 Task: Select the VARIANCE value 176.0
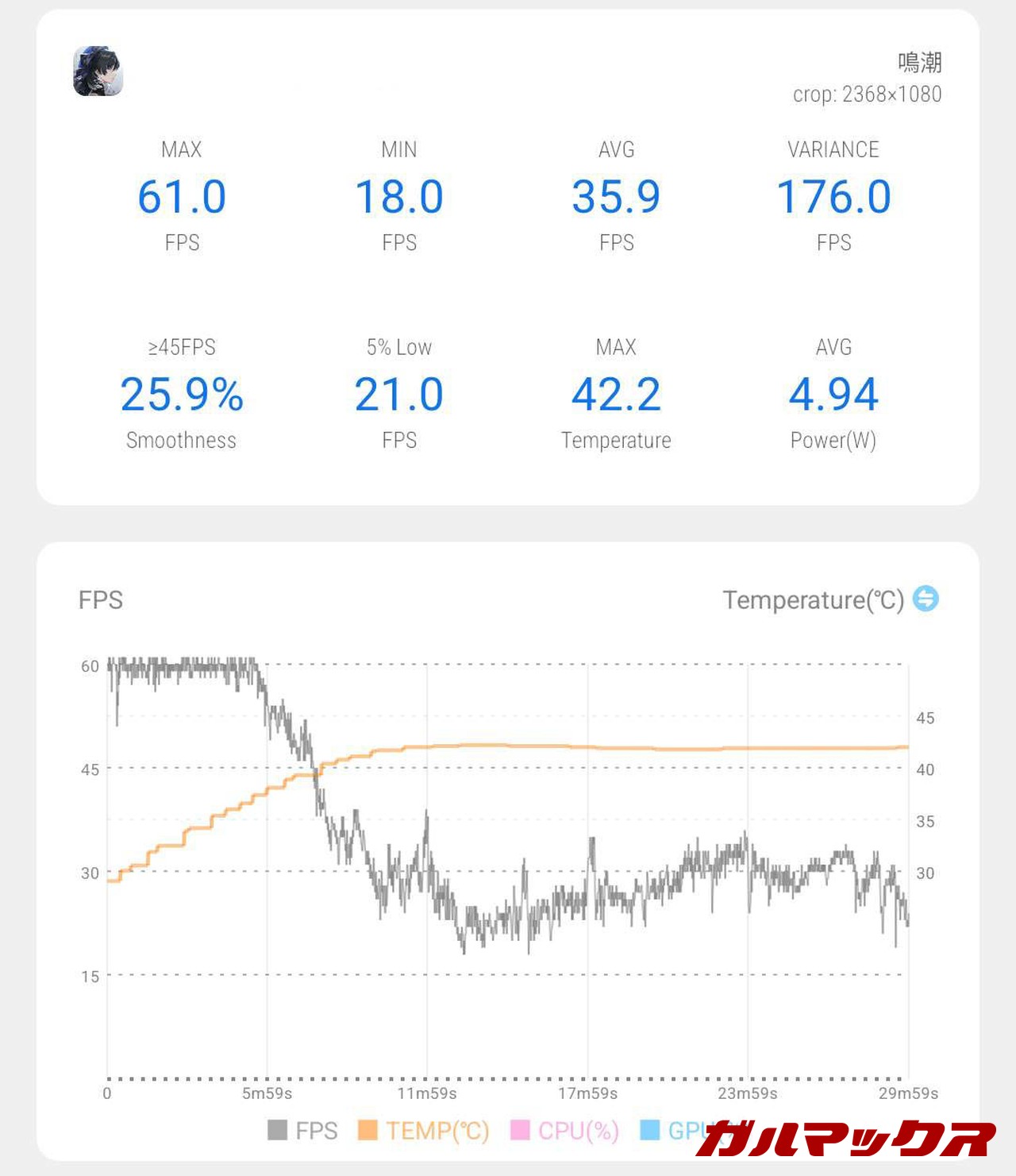[x=833, y=197]
